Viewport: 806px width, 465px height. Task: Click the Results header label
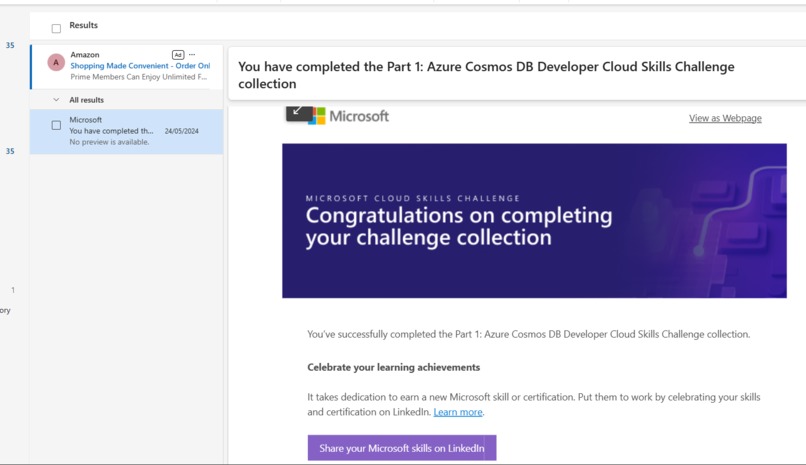(83, 25)
